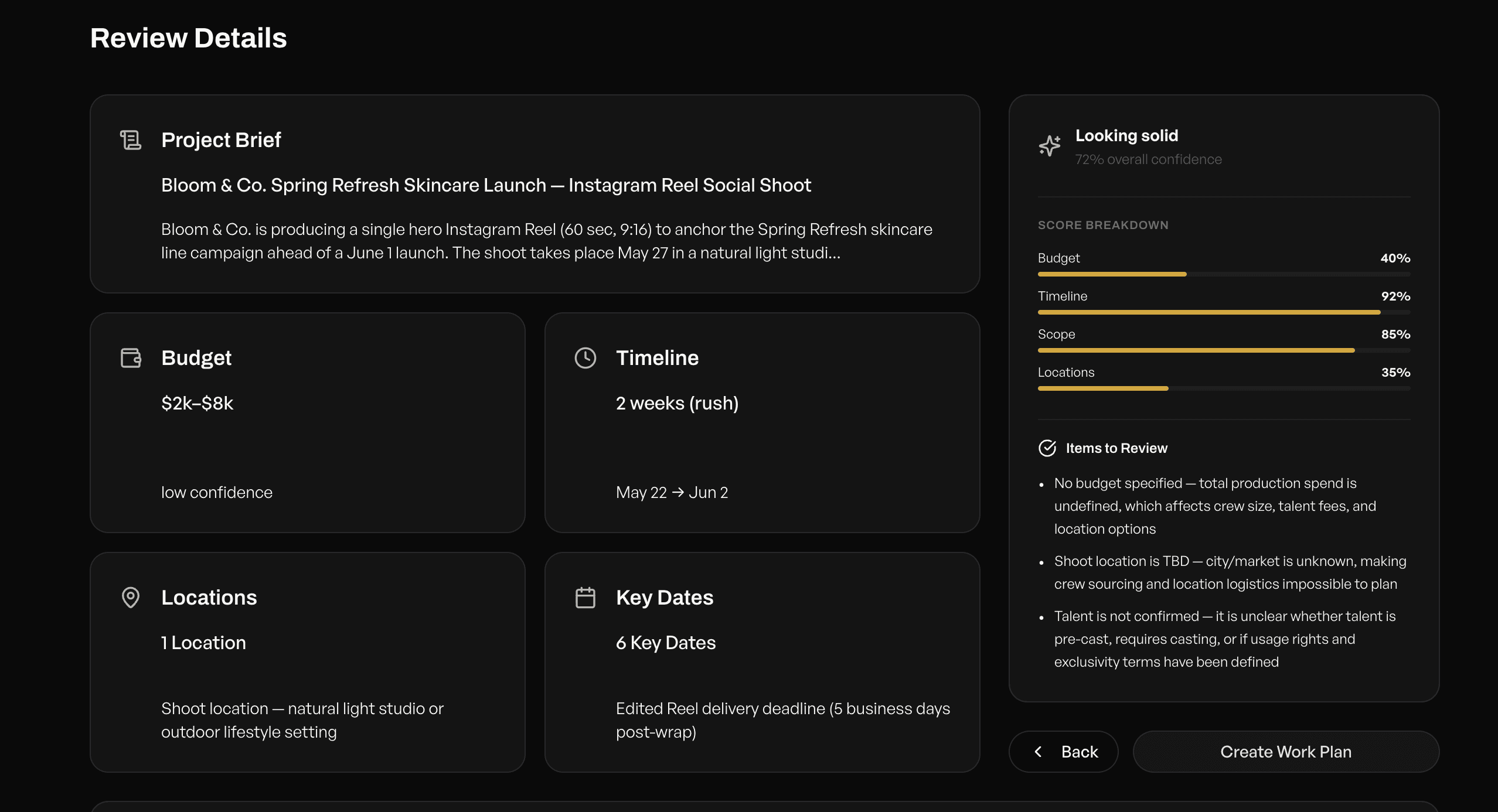Click the 2 weeks (rush) value
Image resolution: width=1498 pixels, height=812 pixels.
(x=677, y=403)
